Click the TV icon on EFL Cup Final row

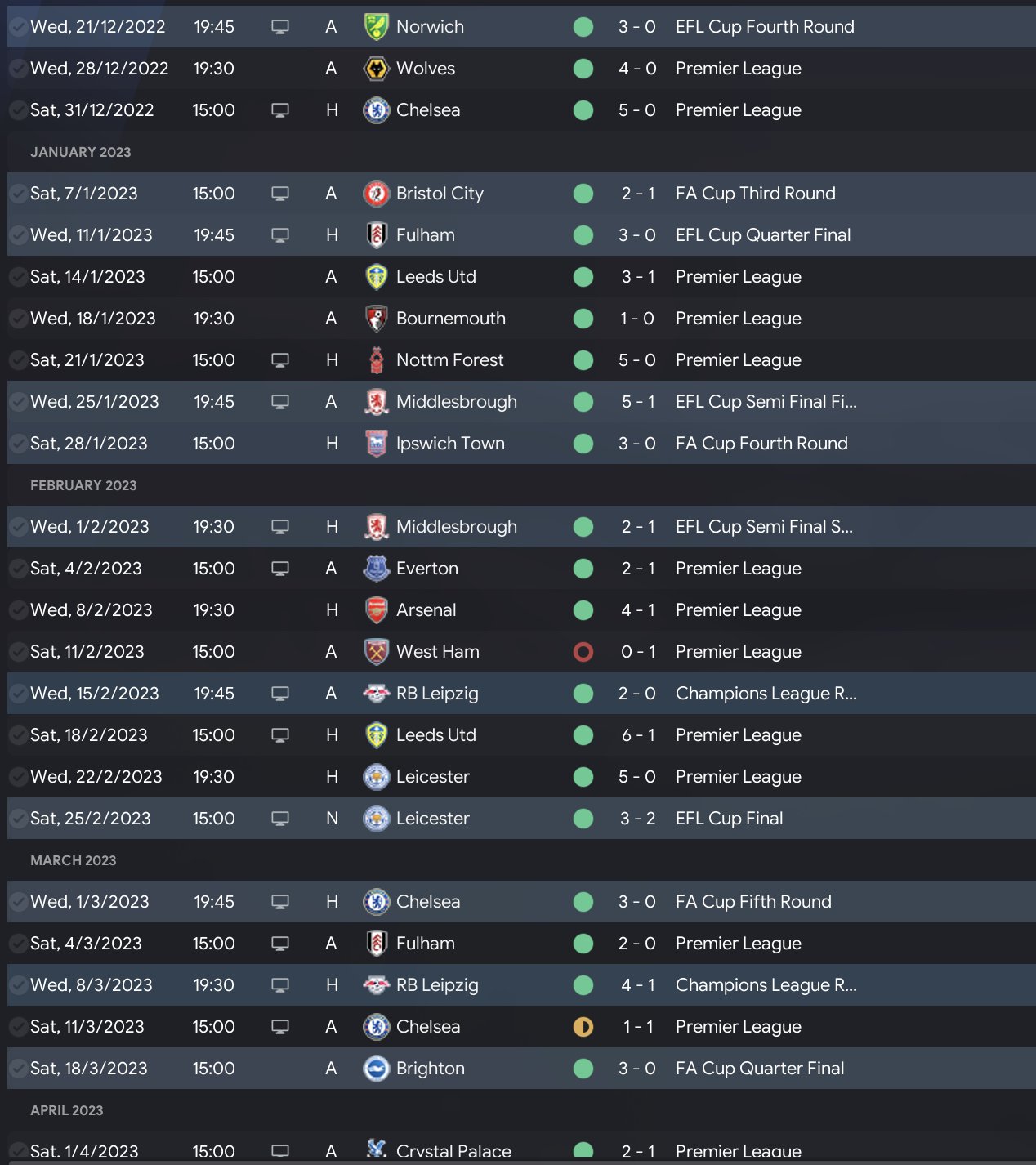[280, 819]
